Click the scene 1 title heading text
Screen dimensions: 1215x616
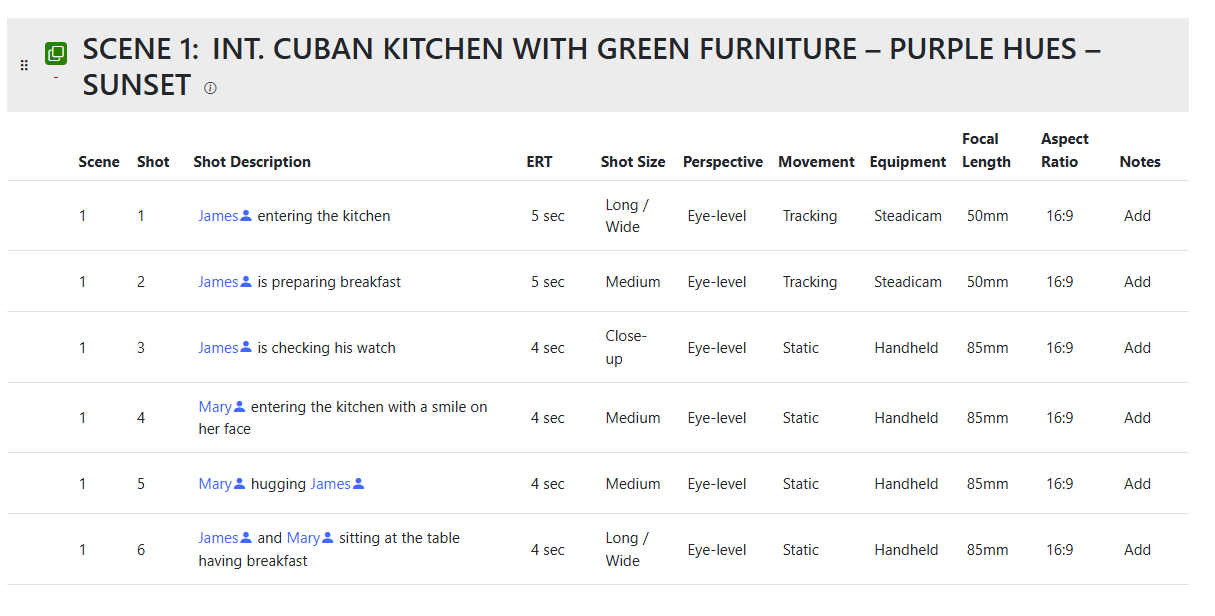point(591,66)
